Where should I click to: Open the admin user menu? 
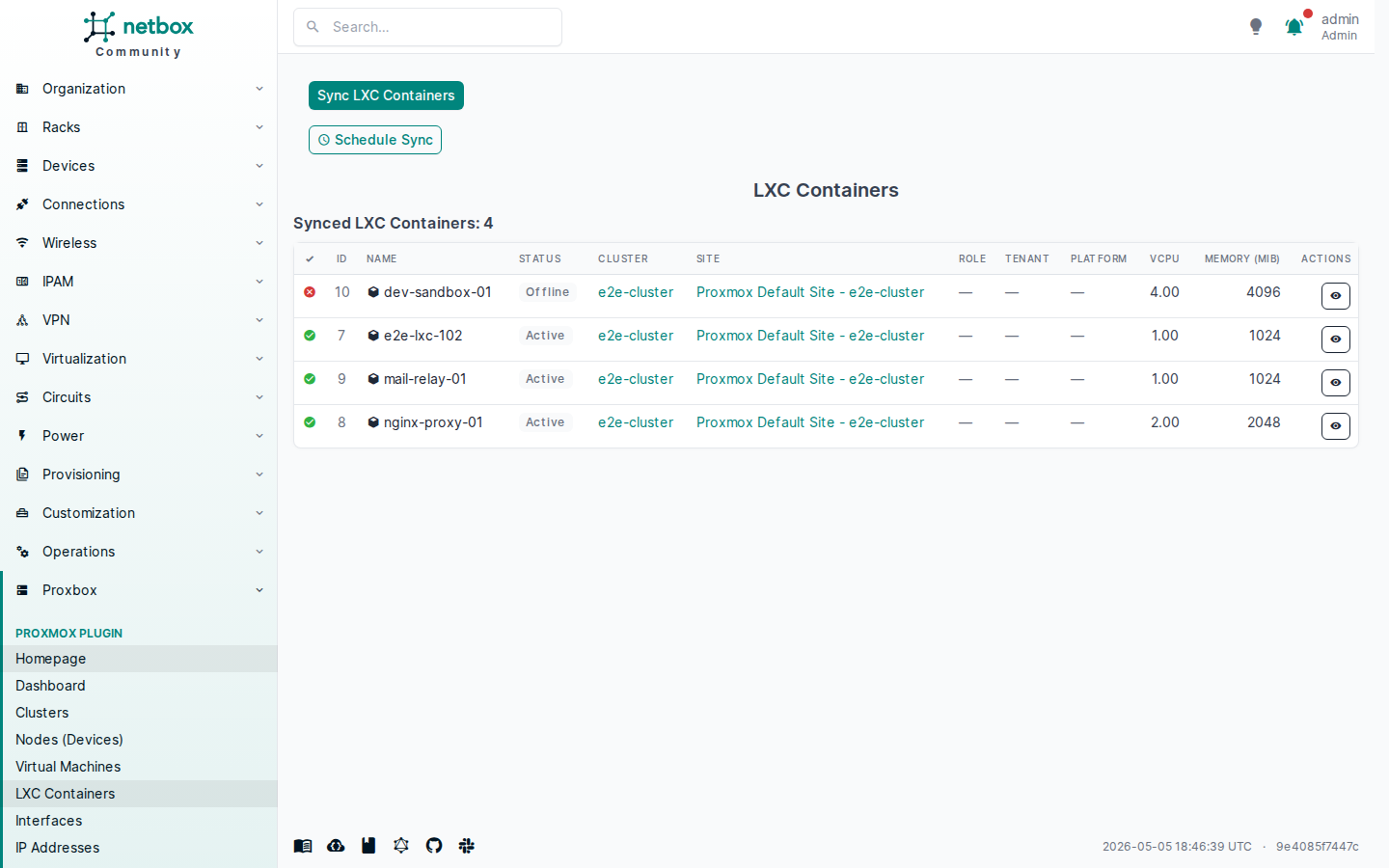(x=1339, y=27)
